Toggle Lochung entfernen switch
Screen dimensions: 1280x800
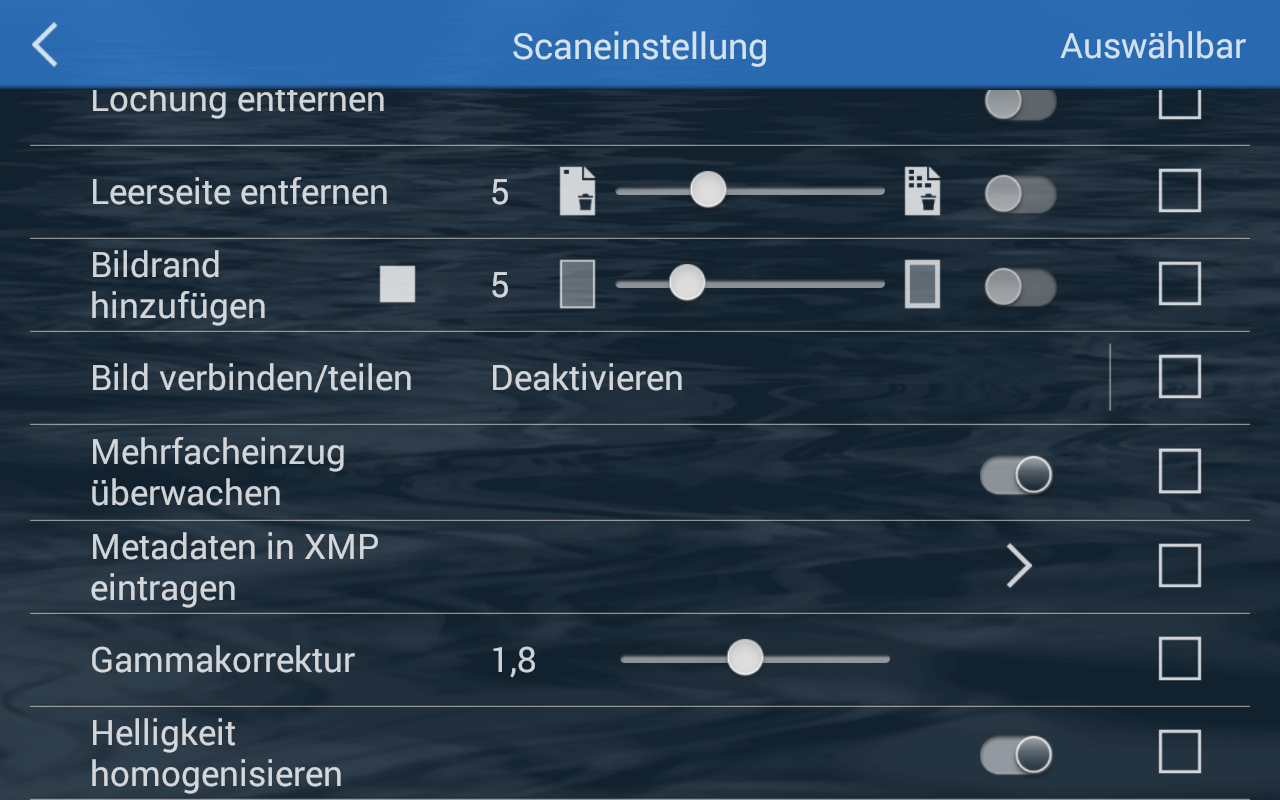1019,102
